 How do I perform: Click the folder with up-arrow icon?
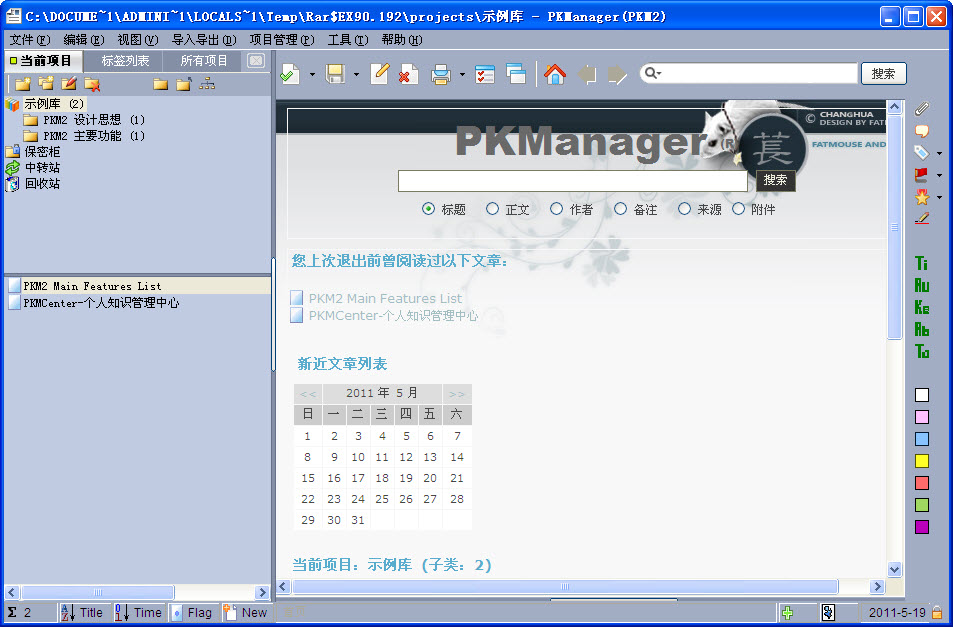tap(184, 83)
